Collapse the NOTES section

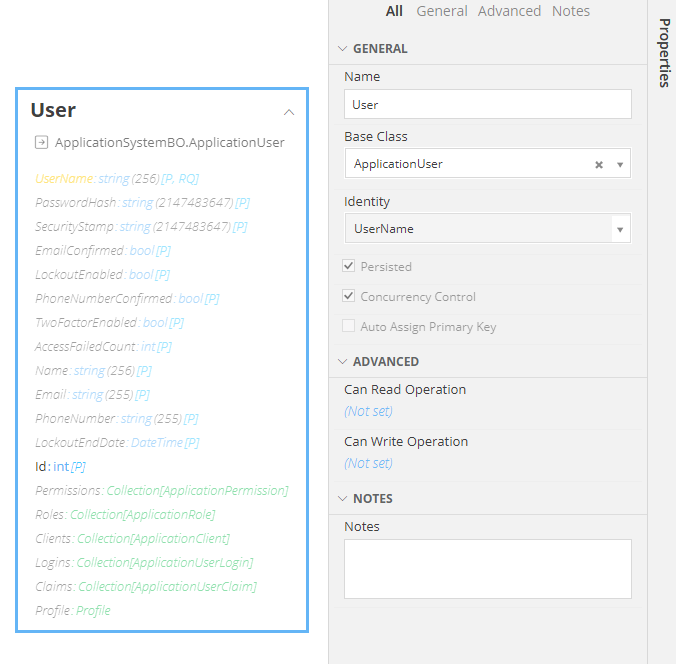point(343,498)
